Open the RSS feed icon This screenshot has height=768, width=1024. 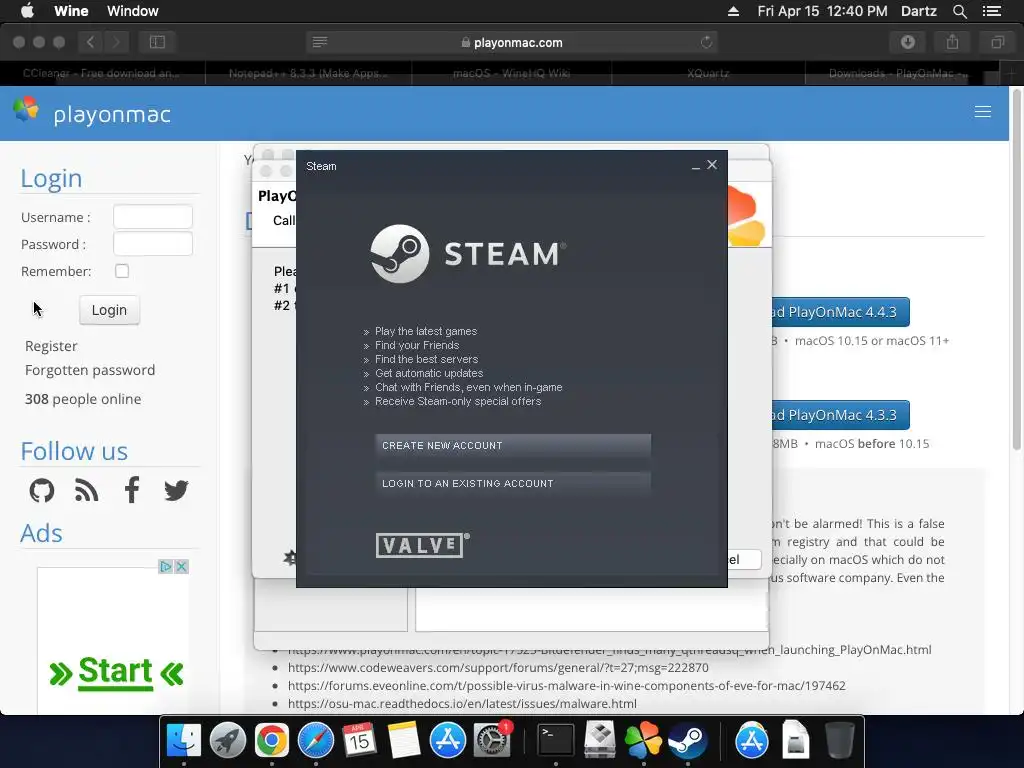86,490
